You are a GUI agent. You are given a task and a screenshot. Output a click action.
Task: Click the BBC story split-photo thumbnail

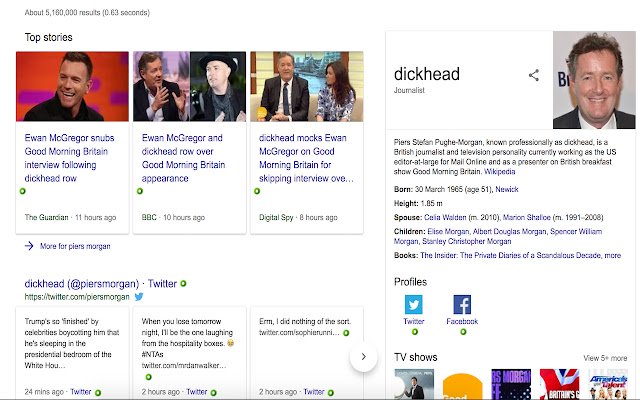point(189,86)
